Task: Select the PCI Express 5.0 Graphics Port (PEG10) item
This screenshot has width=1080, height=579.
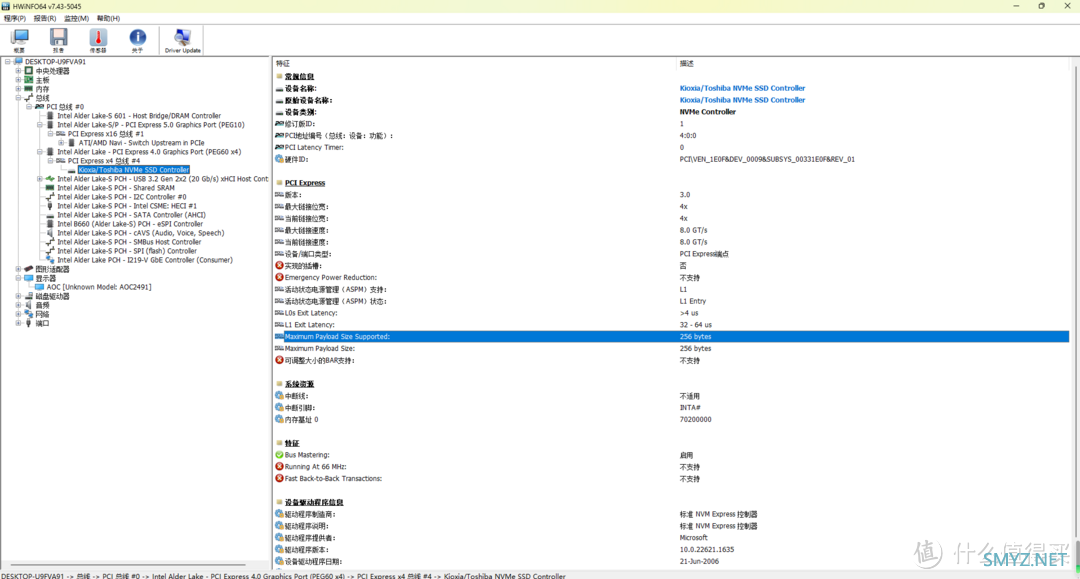Action: [x=151, y=125]
